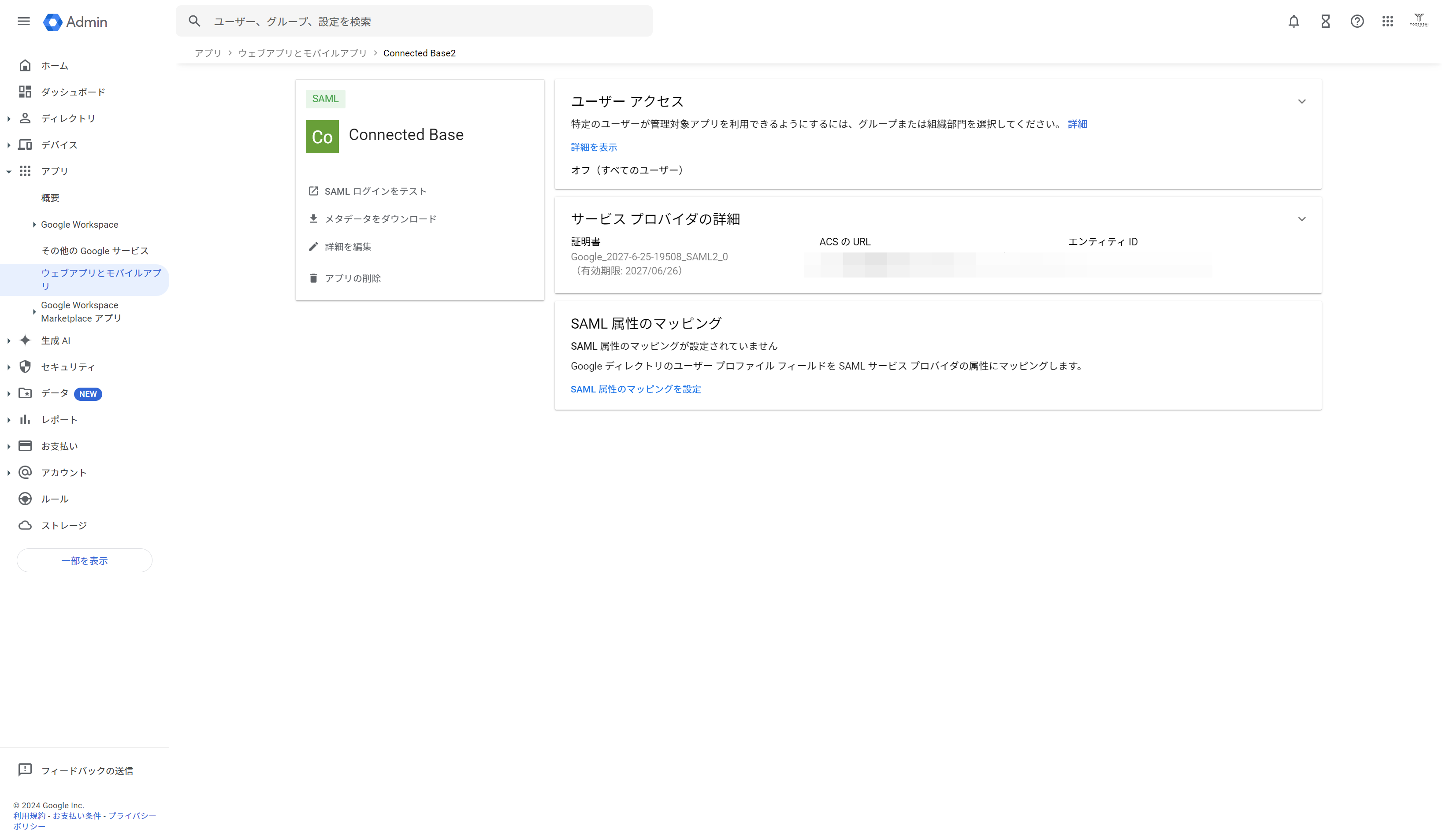Open the レポート sidebar item
The image size is (1442, 840).
point(59,420)
